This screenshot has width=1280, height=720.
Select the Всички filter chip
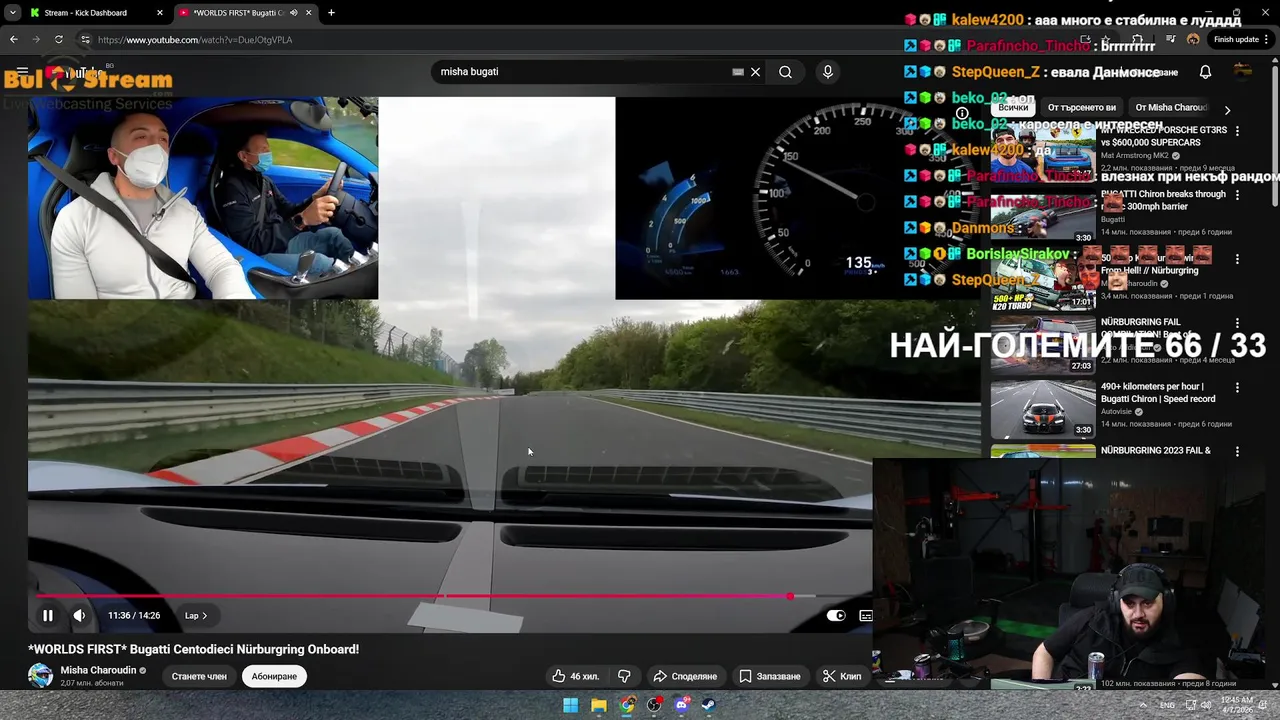1013,108
